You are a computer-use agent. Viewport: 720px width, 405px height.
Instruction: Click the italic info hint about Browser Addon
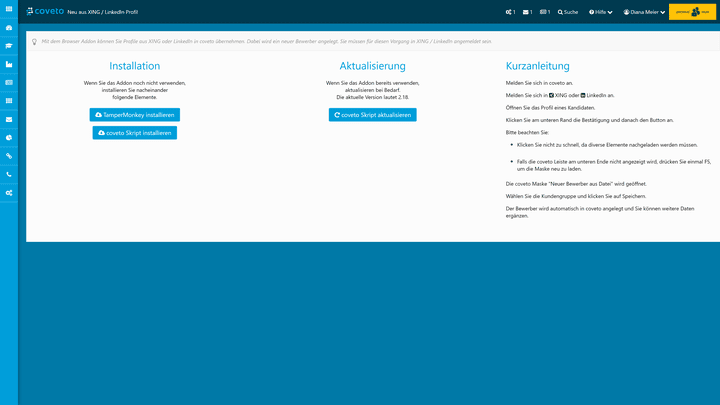pyautogui.click(x=266, y=41)
